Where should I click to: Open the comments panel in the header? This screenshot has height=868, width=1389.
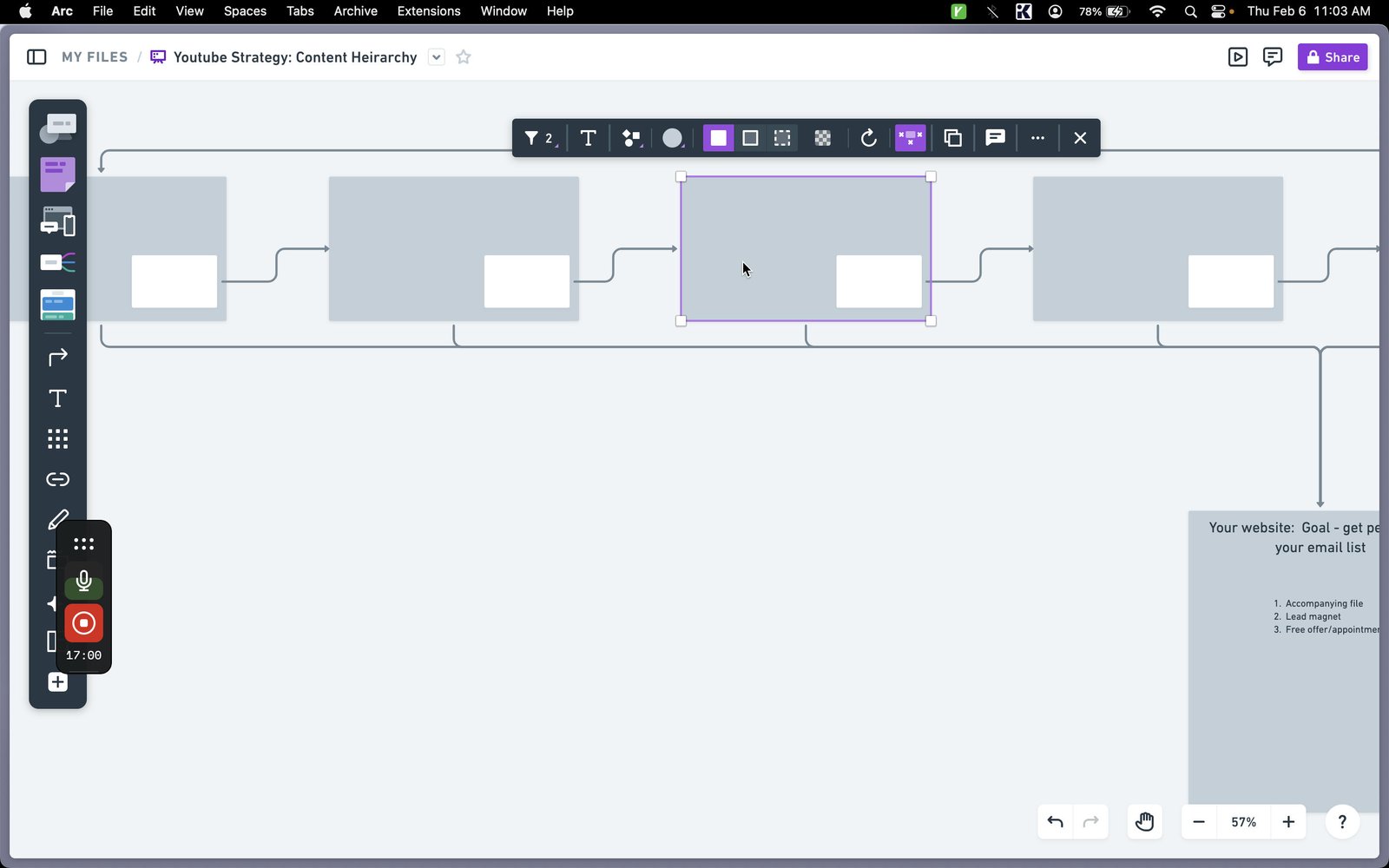pyautogui.click(x=1273, y=57)
